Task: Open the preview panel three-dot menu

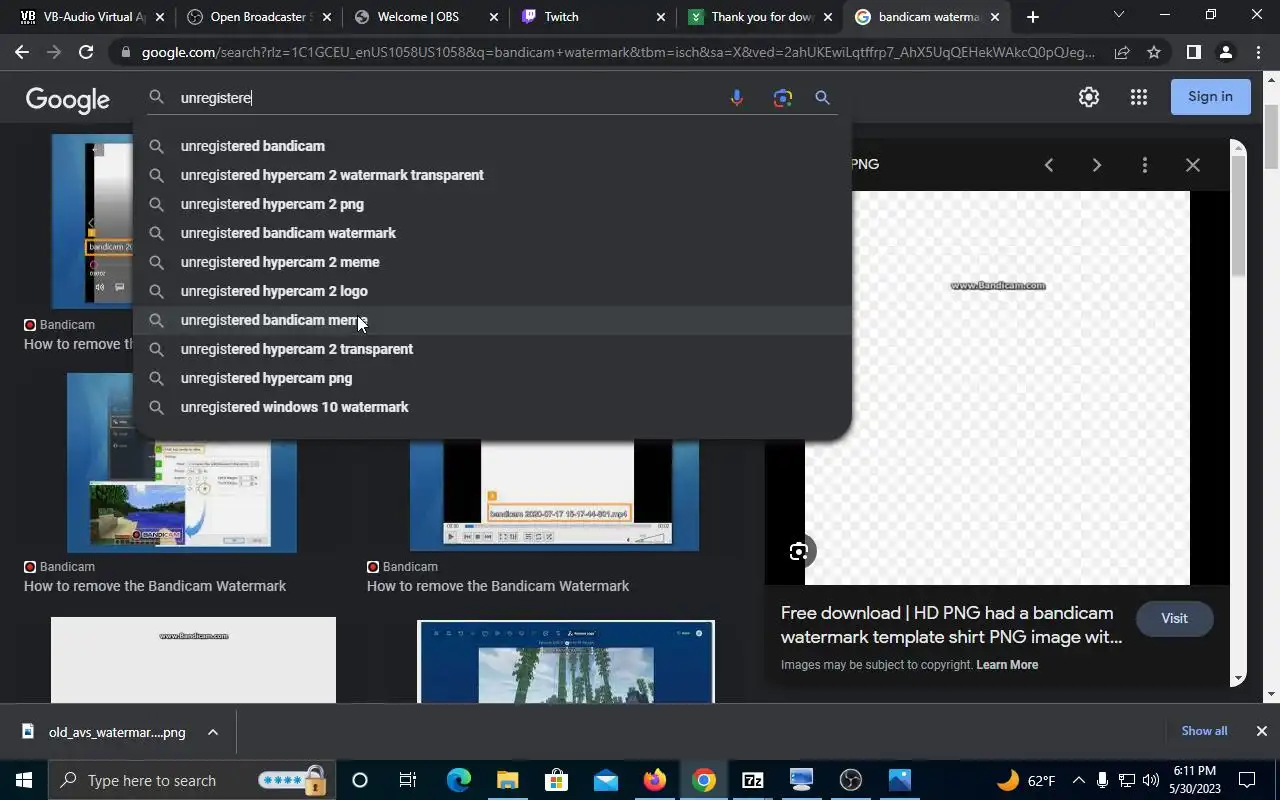Action: (x=1145, y=165)
